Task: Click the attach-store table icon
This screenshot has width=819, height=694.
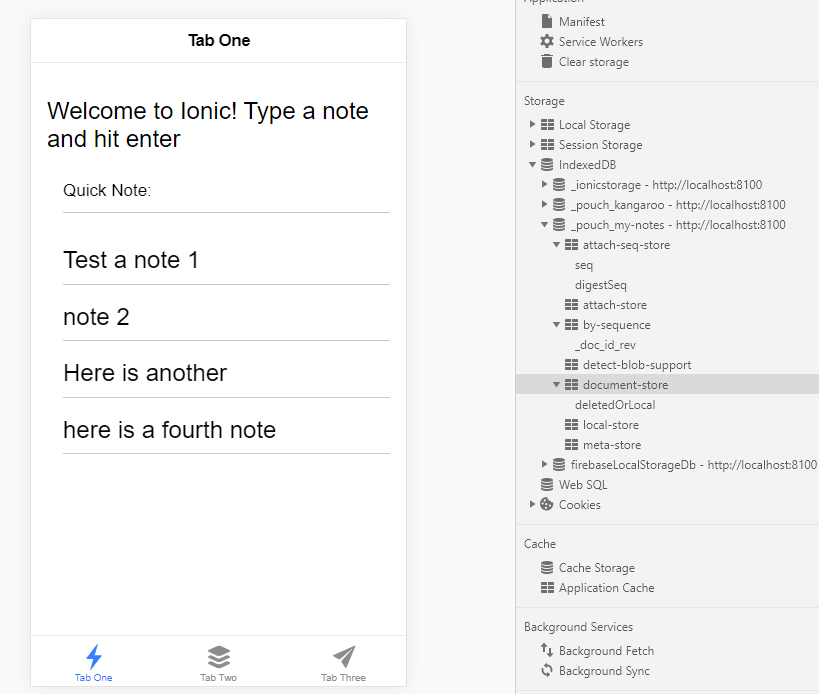Action: point(571,304)
